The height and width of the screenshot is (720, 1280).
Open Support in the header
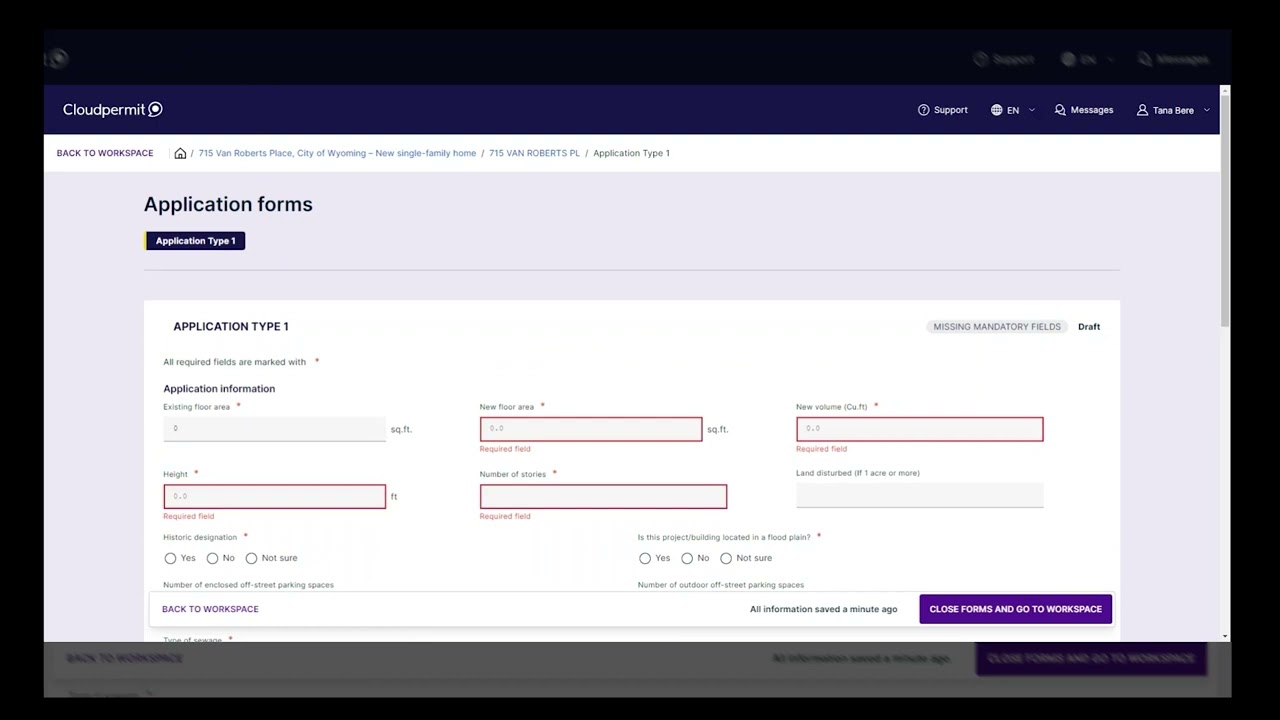[943, 110]
